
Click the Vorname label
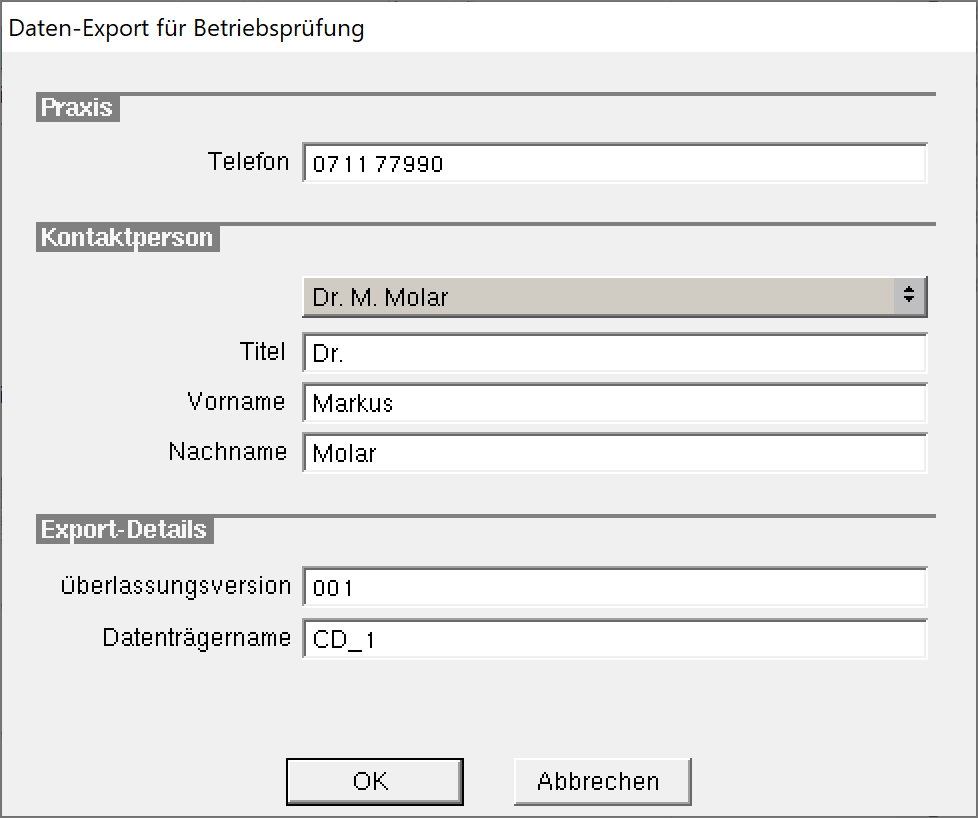tap(236, 401)
